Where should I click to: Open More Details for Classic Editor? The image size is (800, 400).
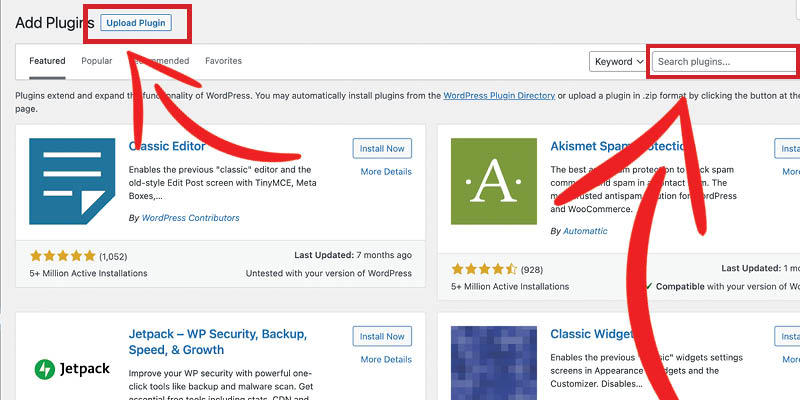(x=386, y=172)
